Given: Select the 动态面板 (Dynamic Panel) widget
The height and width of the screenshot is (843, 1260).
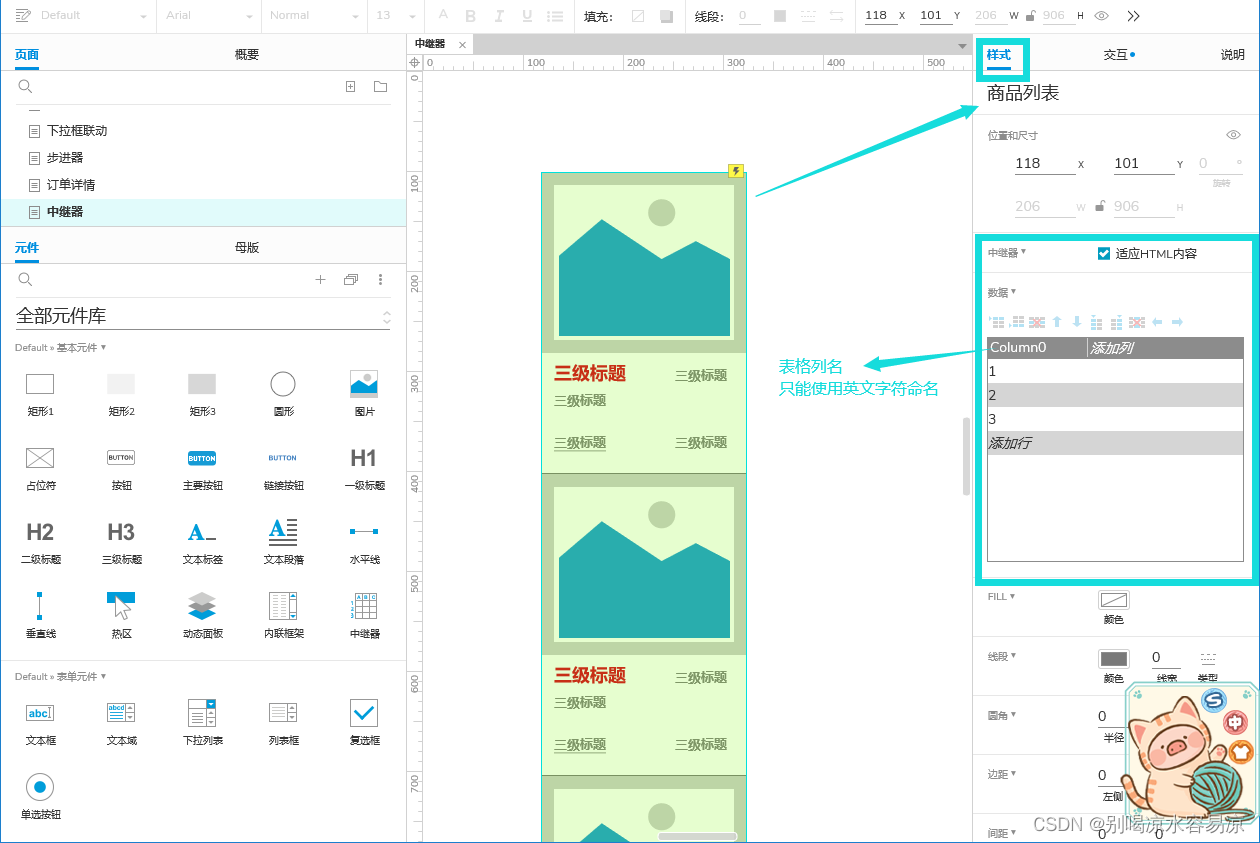Looking at the screenshot, I should [202, 607].
